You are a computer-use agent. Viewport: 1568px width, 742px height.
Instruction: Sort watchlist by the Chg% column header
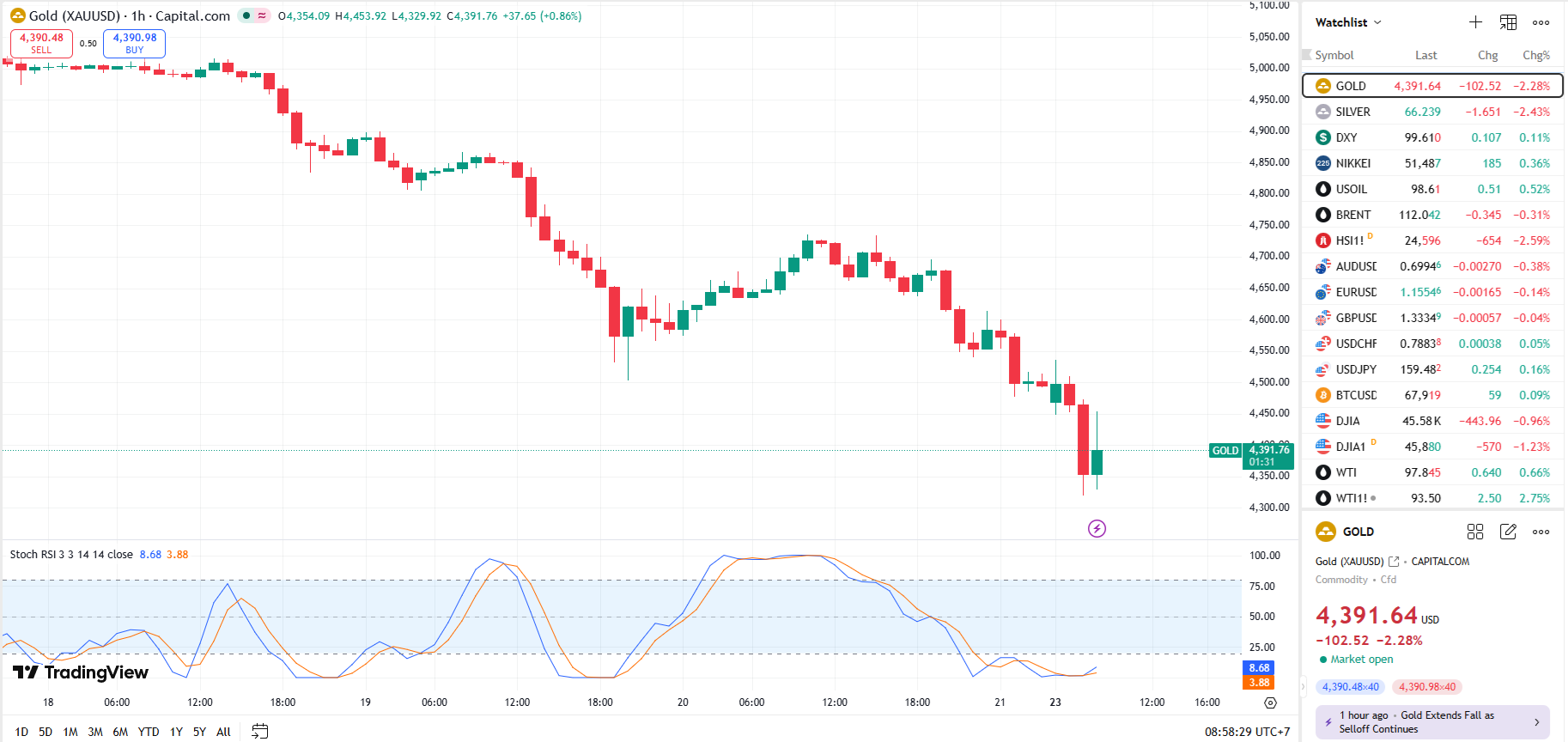pyautogui.click(x=1535, y=55)
